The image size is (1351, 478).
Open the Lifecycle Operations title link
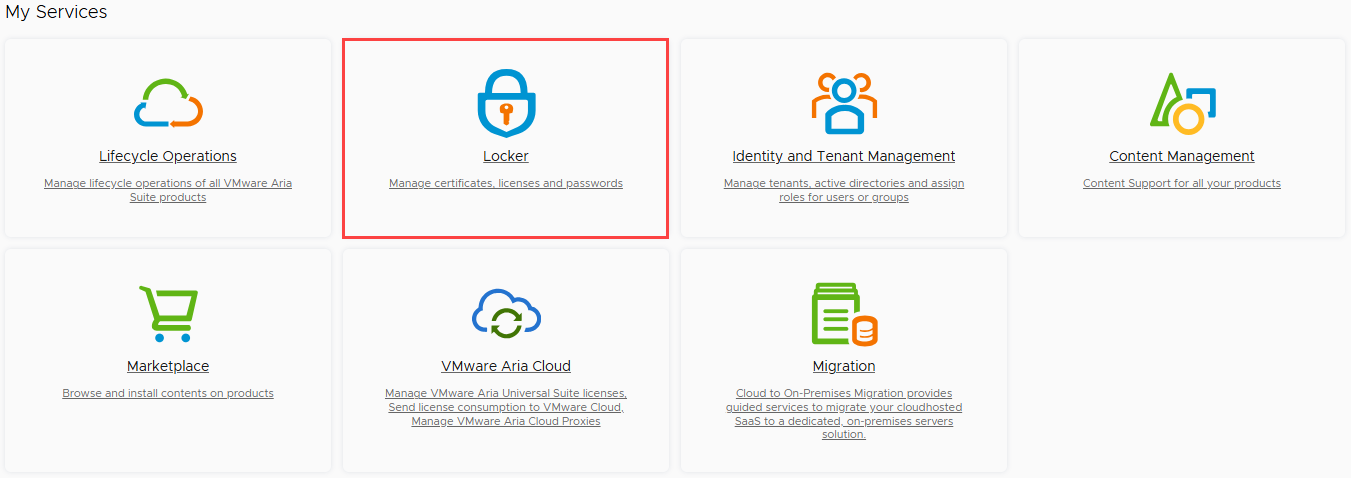pos(168,157)
